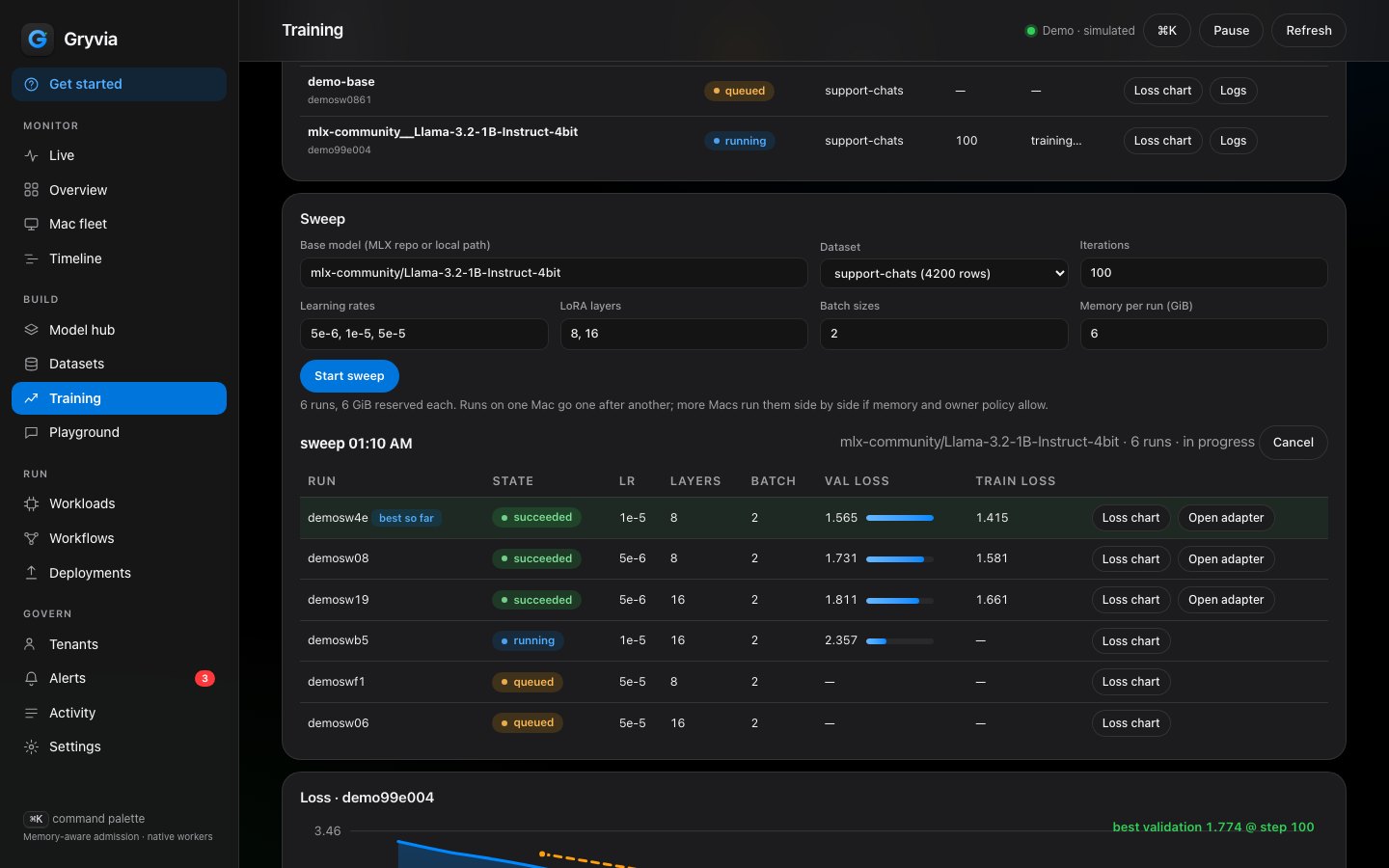Open the Model hub layers icon

pyautogui.click(x=32, y=330)
